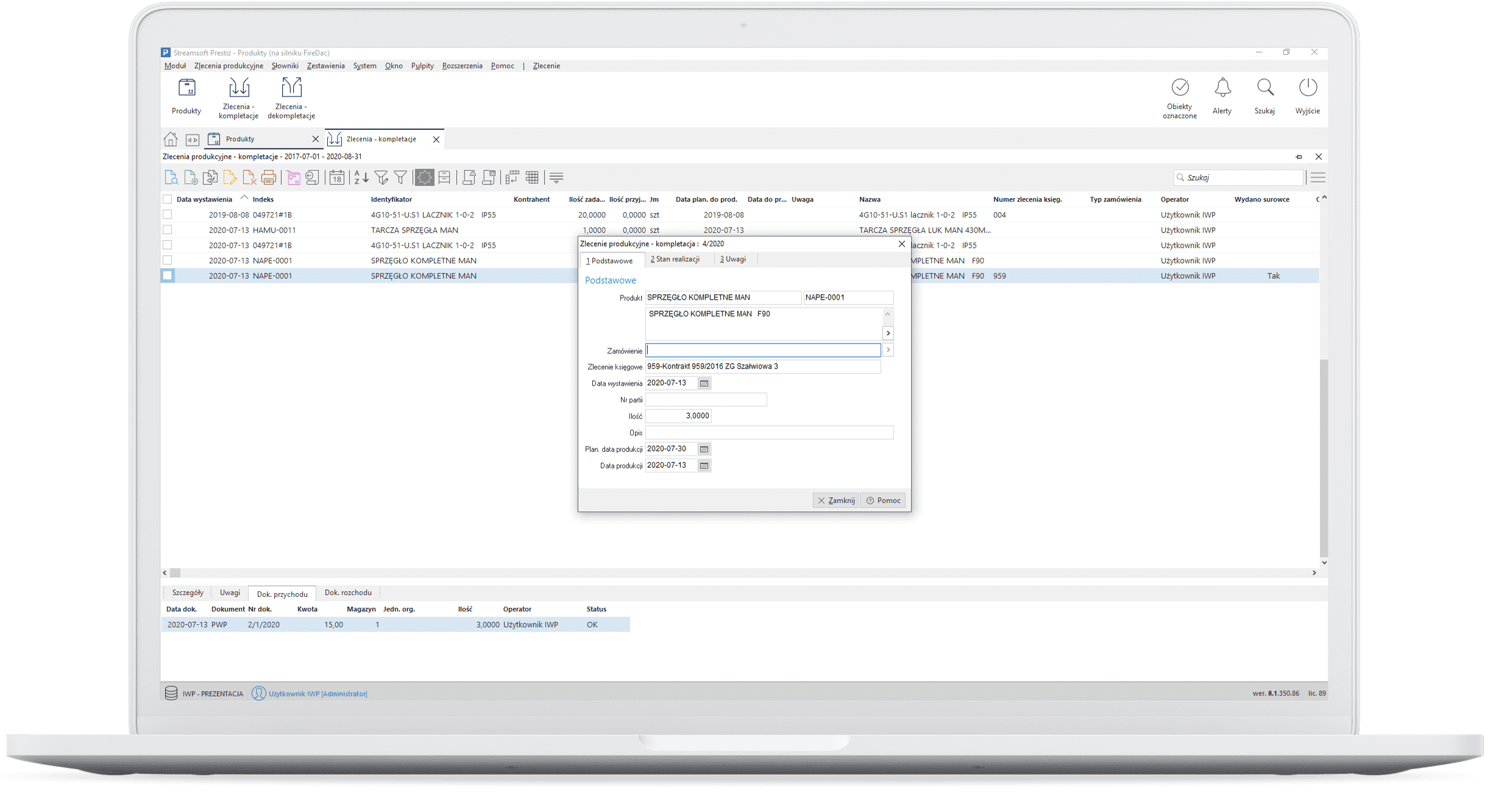
Task: Click the table grid toolbar icon
Action: 532,178
